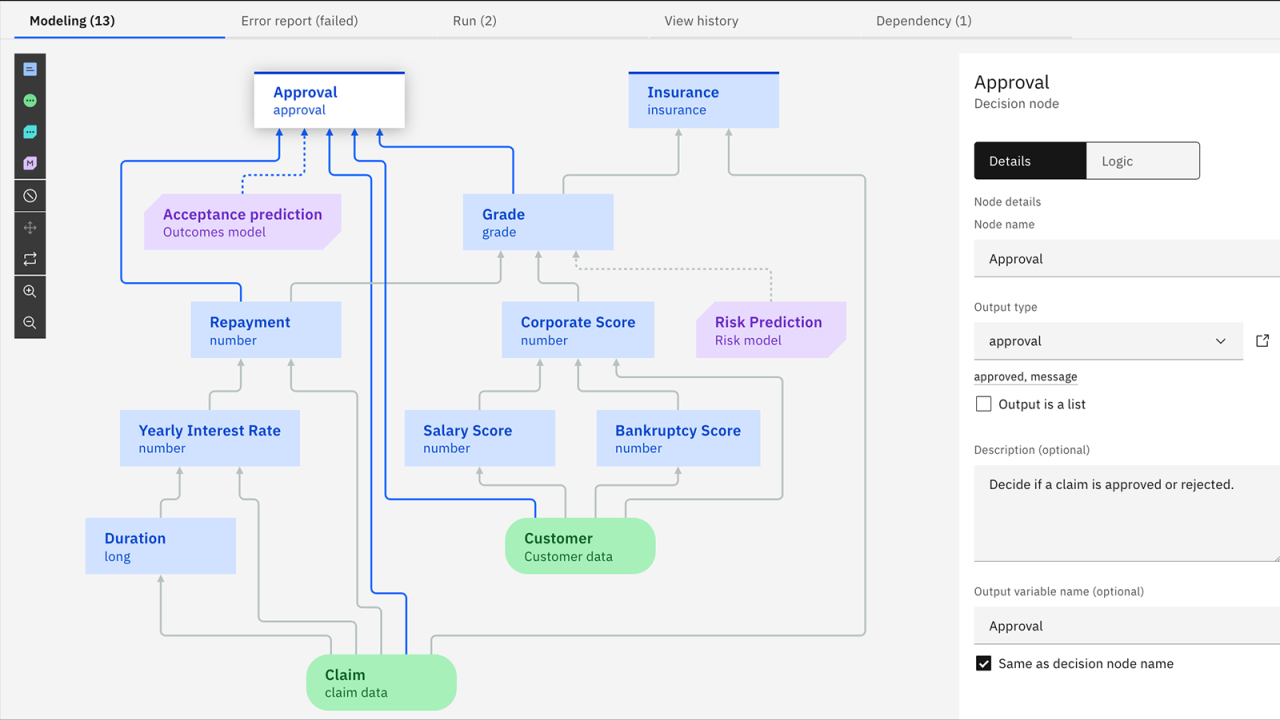
Task: Select the blue decision node tool in sidebar
Action: pos(29,68)
